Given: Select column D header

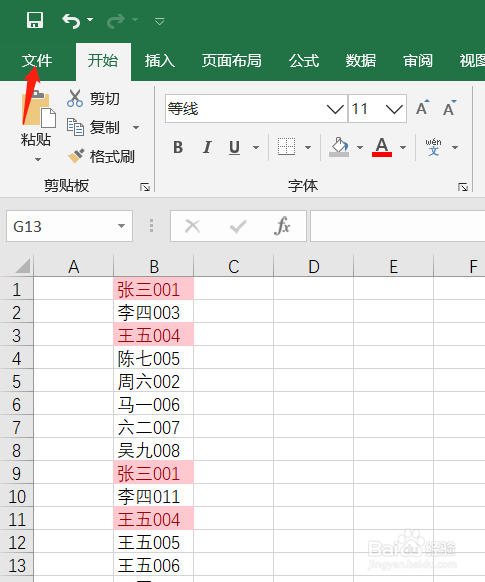Looking at the screenshot, I should (x=314, y=267).
